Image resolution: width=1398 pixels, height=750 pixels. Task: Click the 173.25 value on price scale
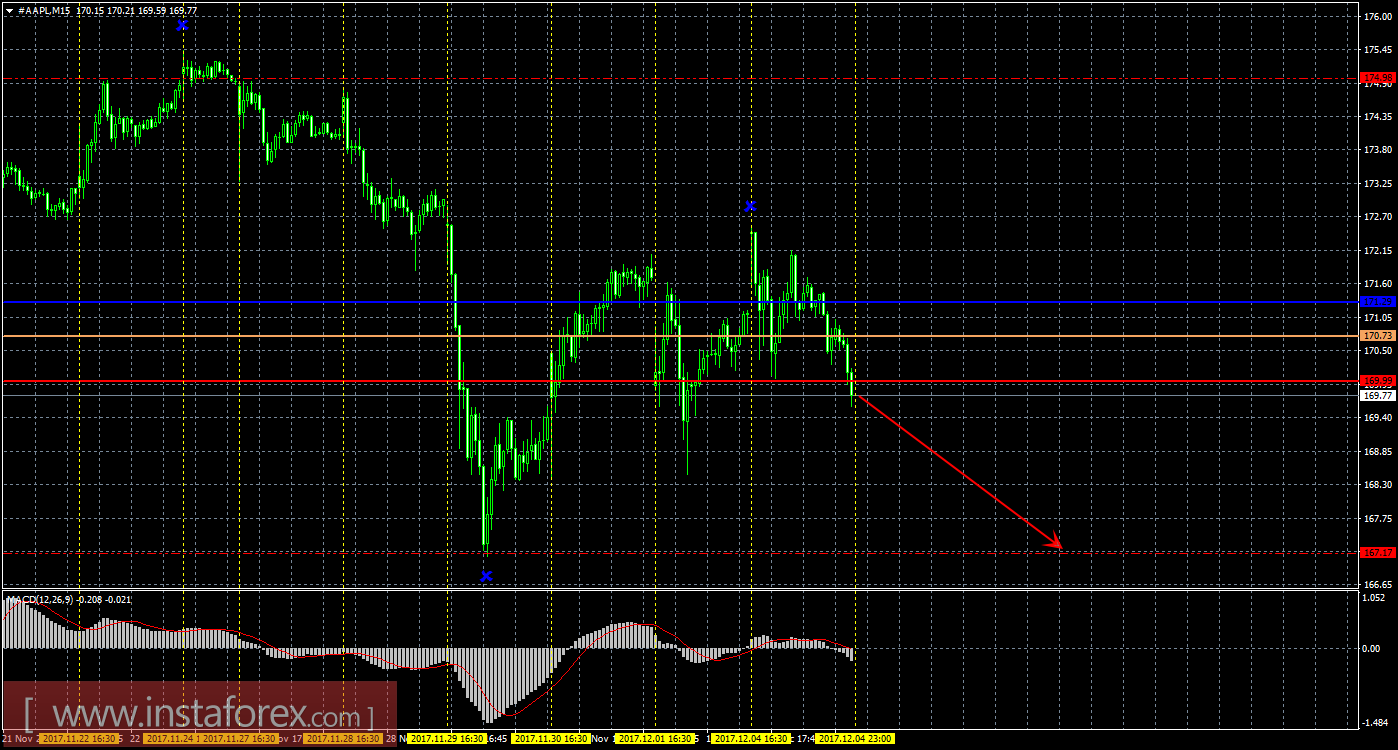(1379, 184)
